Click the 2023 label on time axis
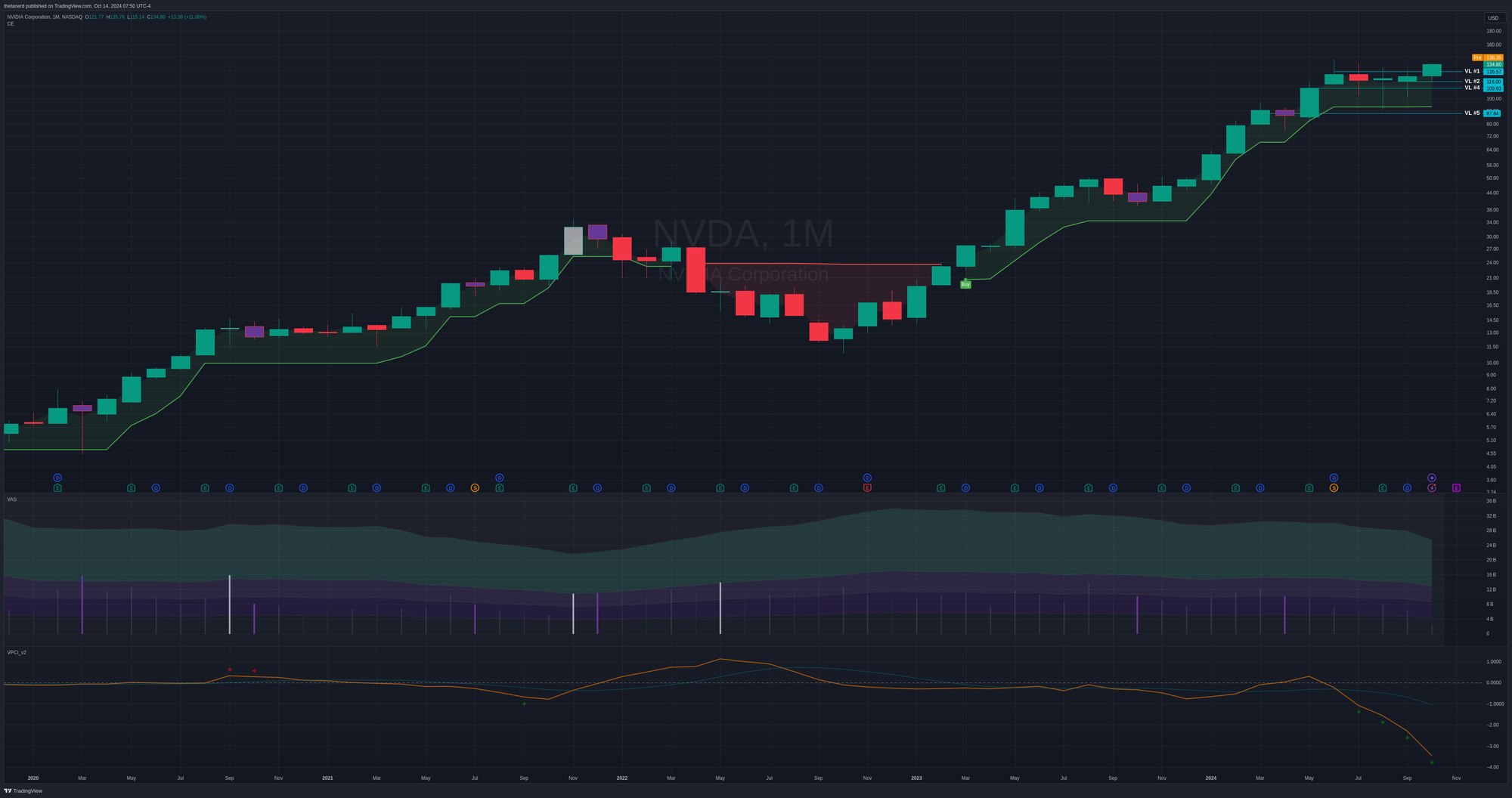 click(916, 778)
